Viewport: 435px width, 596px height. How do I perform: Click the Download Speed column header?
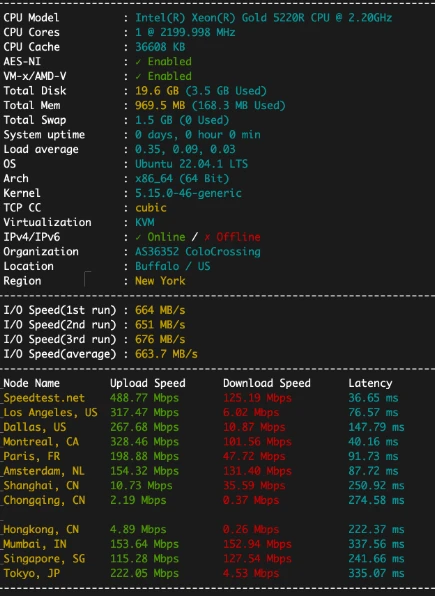tap(267, 383)
